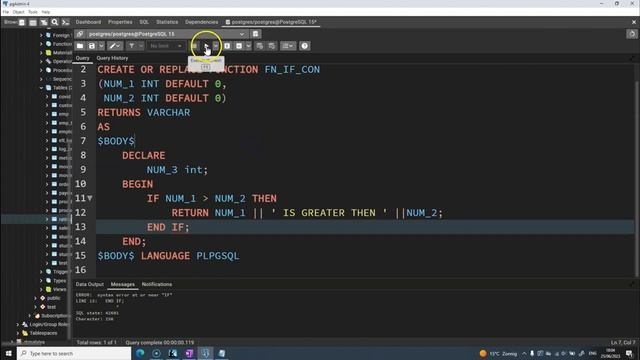Viewport: 640px width, 360px height.
Task: Click the Open File folder icon
Action: click(x=80, y=46)
